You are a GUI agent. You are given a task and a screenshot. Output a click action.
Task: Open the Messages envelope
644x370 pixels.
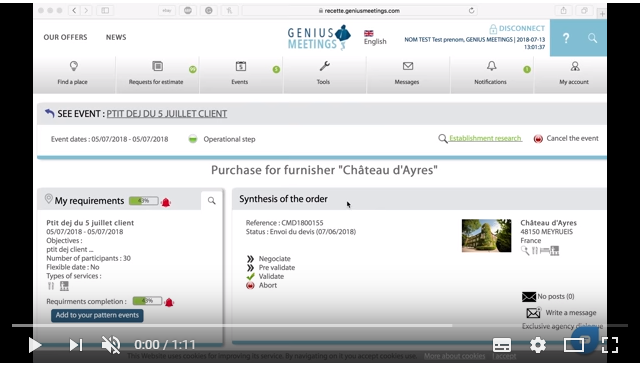407,74
